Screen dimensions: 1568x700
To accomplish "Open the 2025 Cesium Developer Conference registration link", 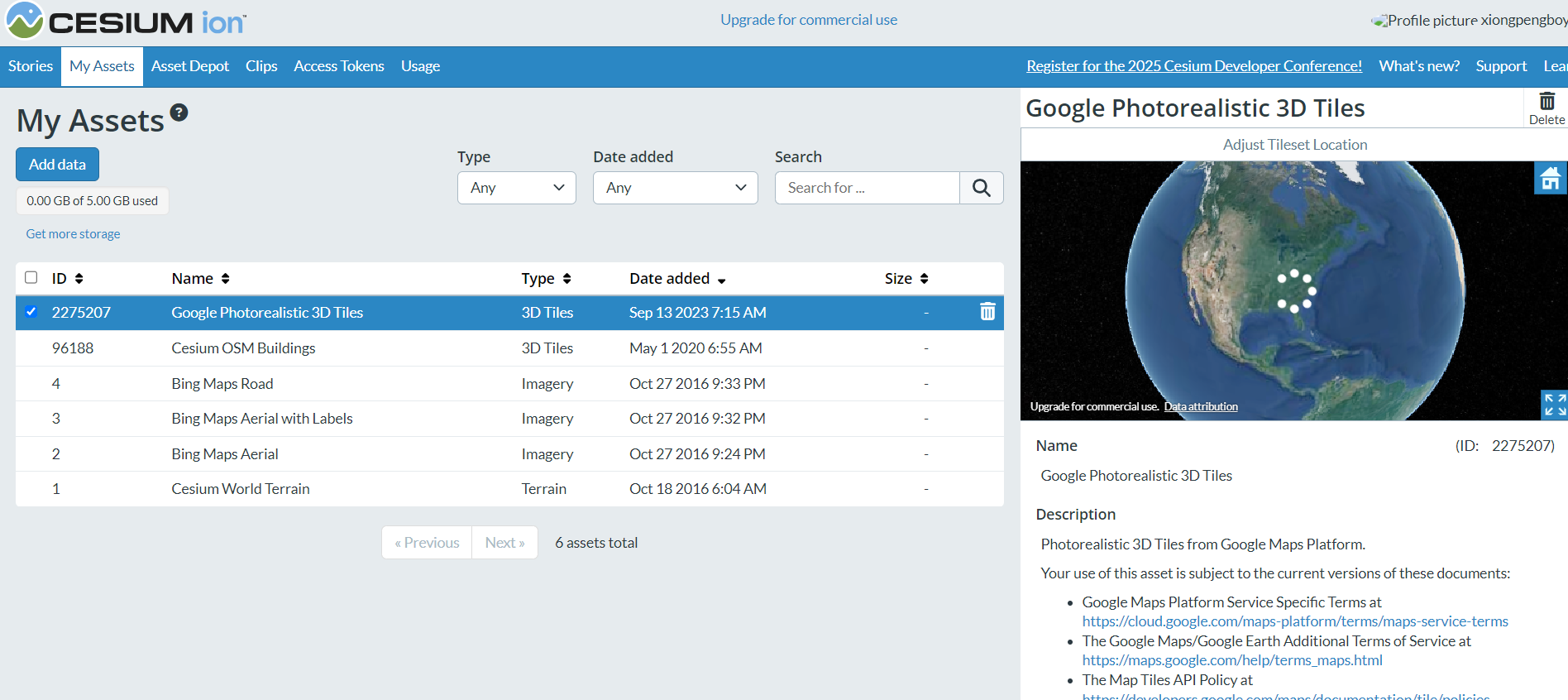I will (x=1194, y=66).
